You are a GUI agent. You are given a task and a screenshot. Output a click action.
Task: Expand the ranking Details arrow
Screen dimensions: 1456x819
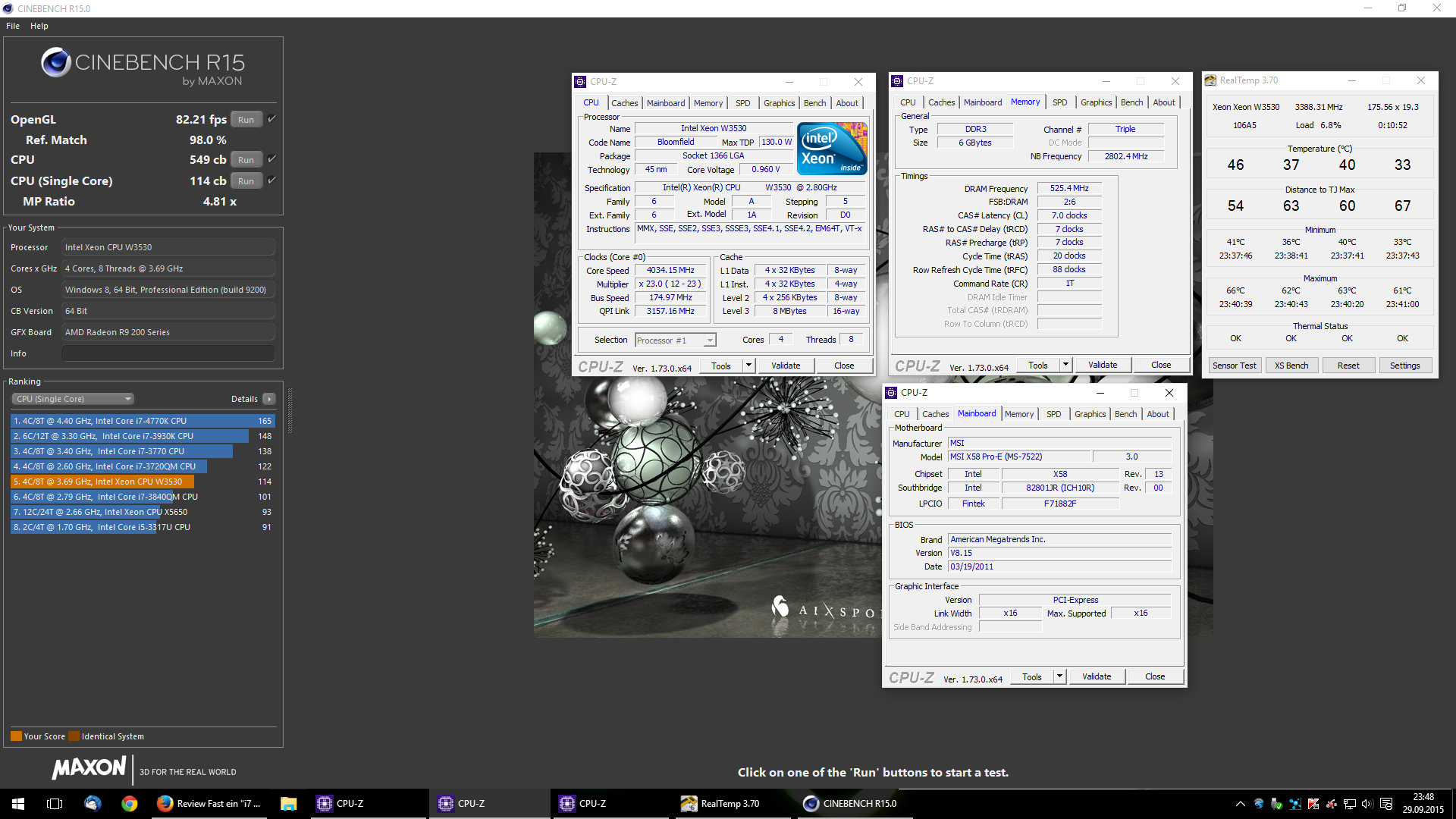pyautogui.click(x=269, y=399)
